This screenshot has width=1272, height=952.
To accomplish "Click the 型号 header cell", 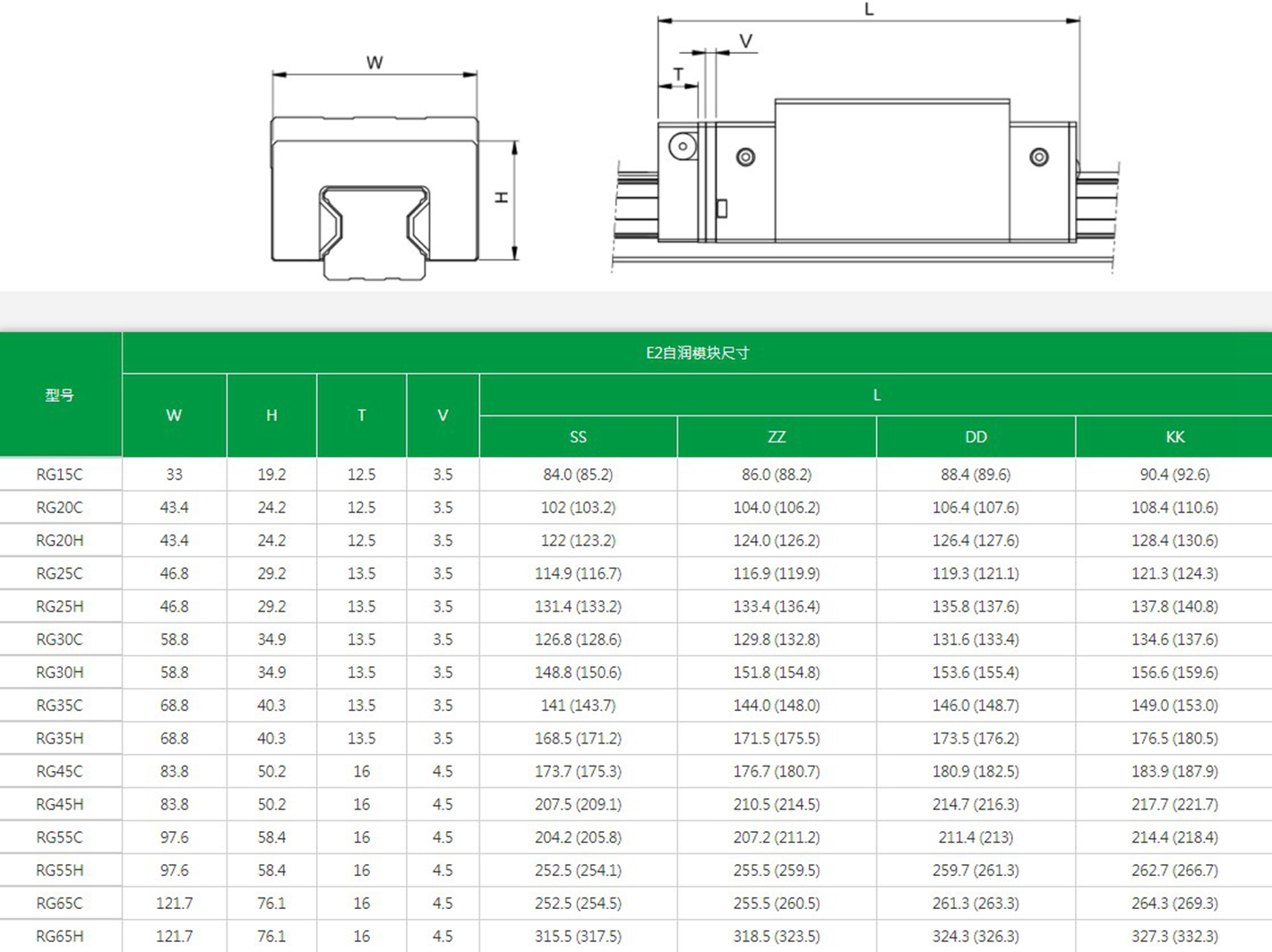I will [x=60, y=395].
